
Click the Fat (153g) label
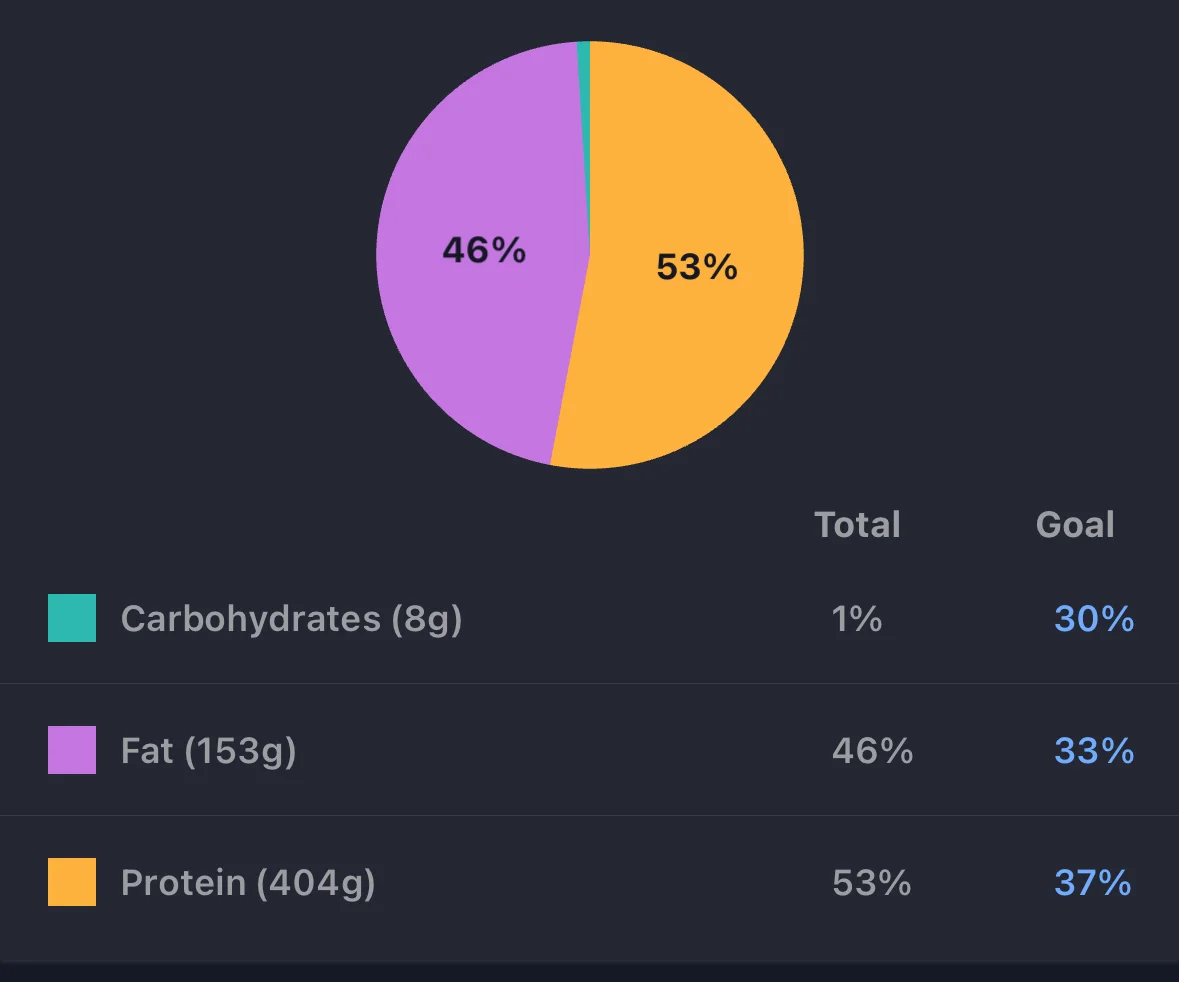(209, 751)
